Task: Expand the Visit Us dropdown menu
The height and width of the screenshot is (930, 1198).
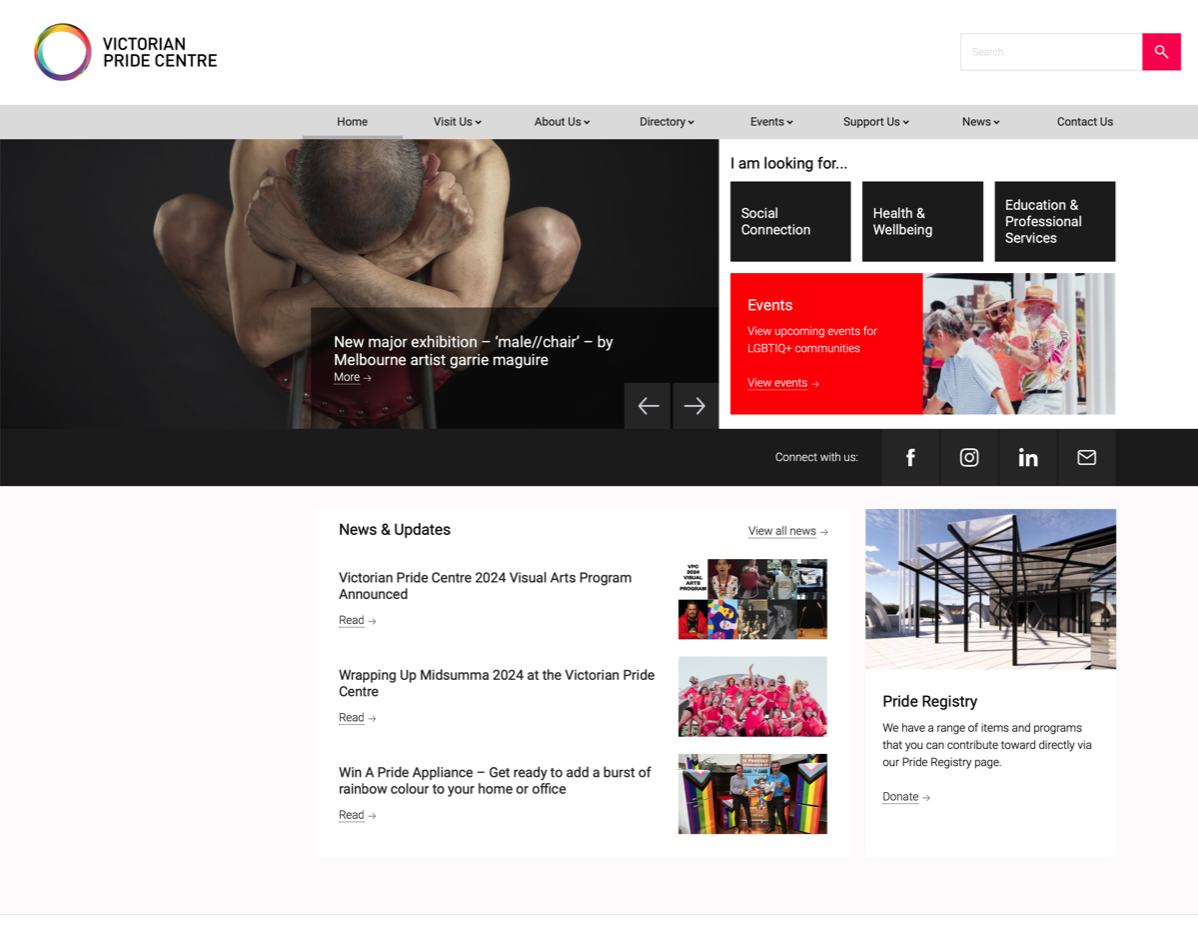Action: coord(457,122)
